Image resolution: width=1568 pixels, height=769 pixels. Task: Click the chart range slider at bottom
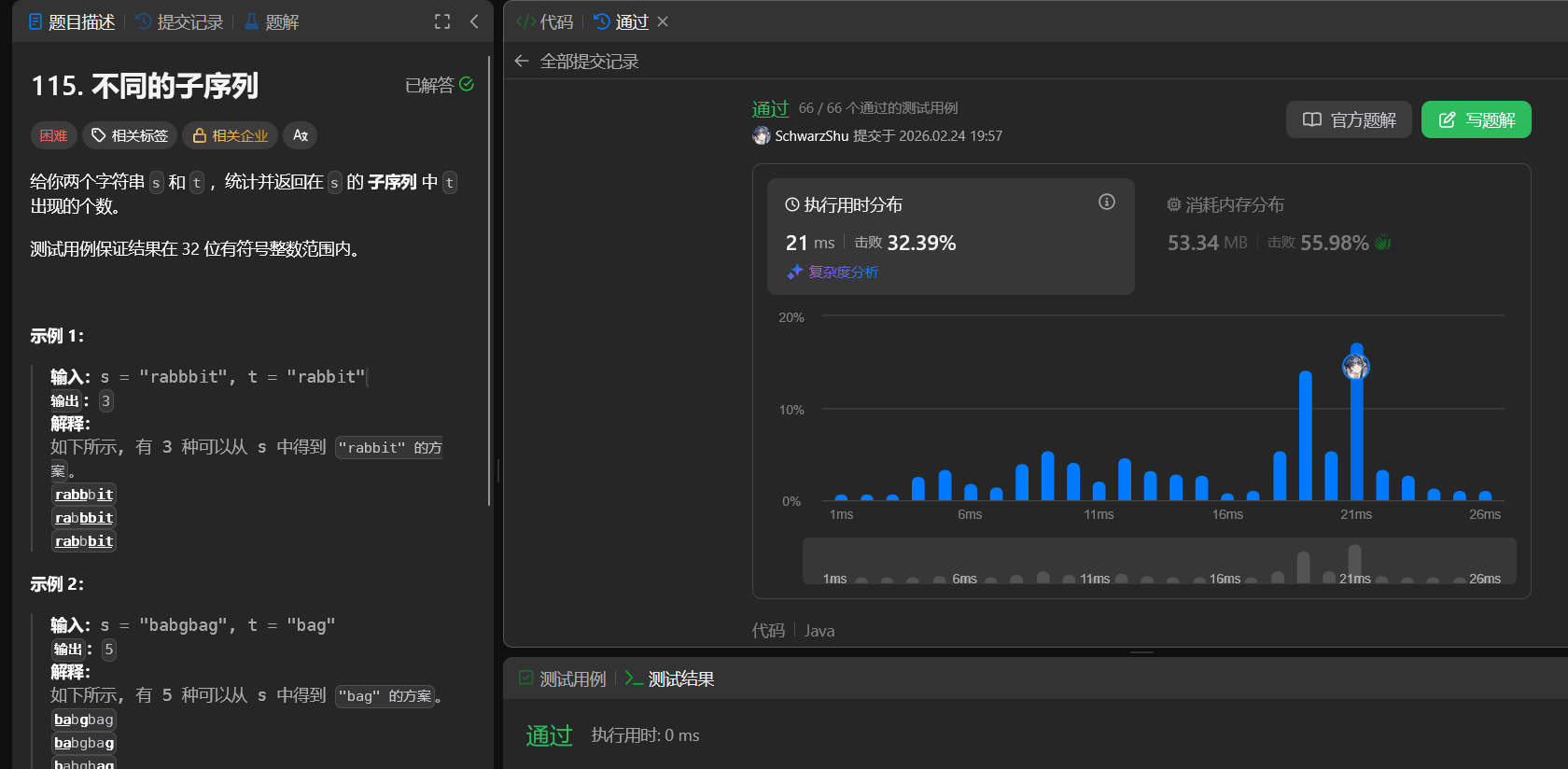pyautogui.click(x=1159, y=563)
